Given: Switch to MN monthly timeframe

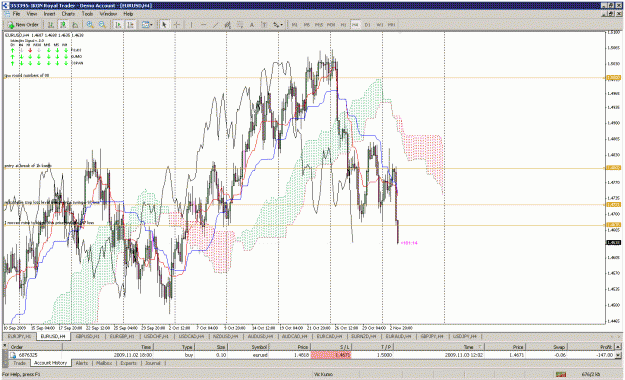Looking at the screenshot, I should pos(391,25).
